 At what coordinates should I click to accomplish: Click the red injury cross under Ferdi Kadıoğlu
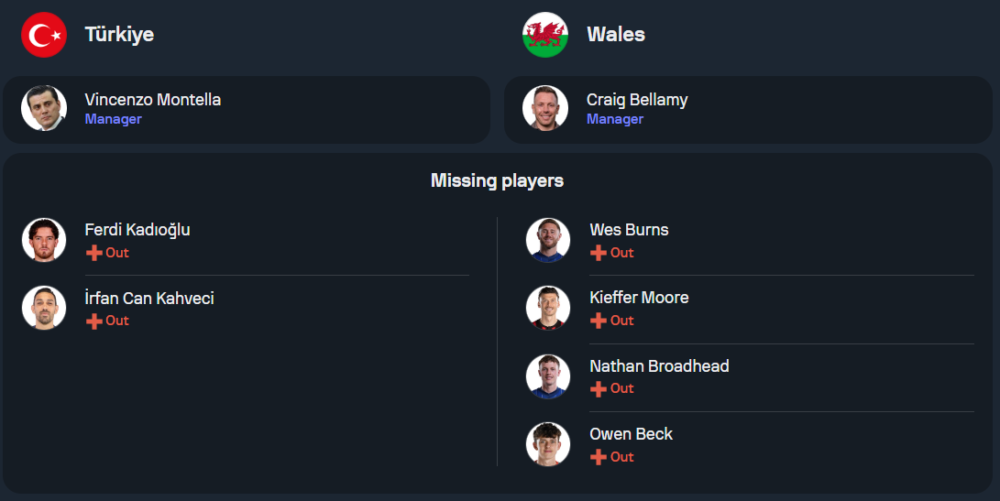[x=94, y=253]
